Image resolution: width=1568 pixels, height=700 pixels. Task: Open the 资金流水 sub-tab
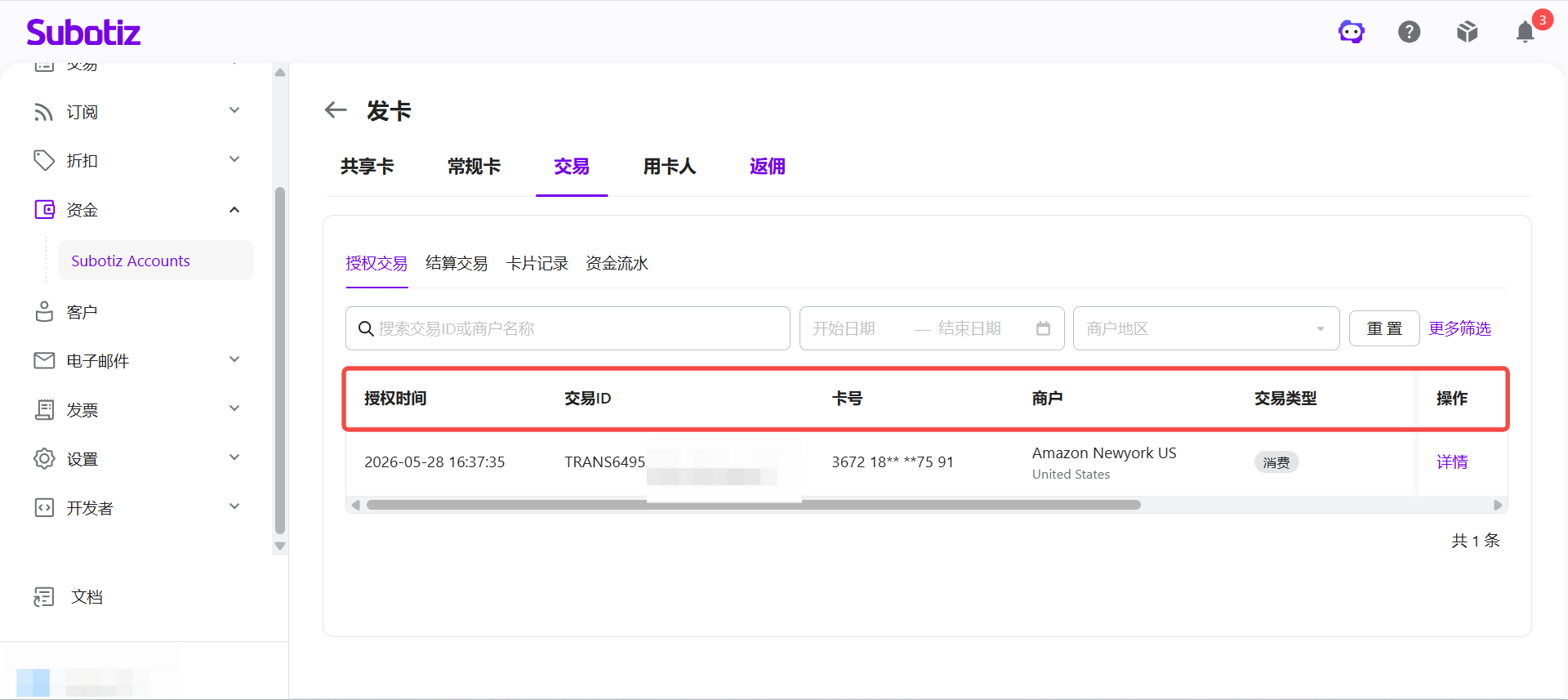click(617, 263)
